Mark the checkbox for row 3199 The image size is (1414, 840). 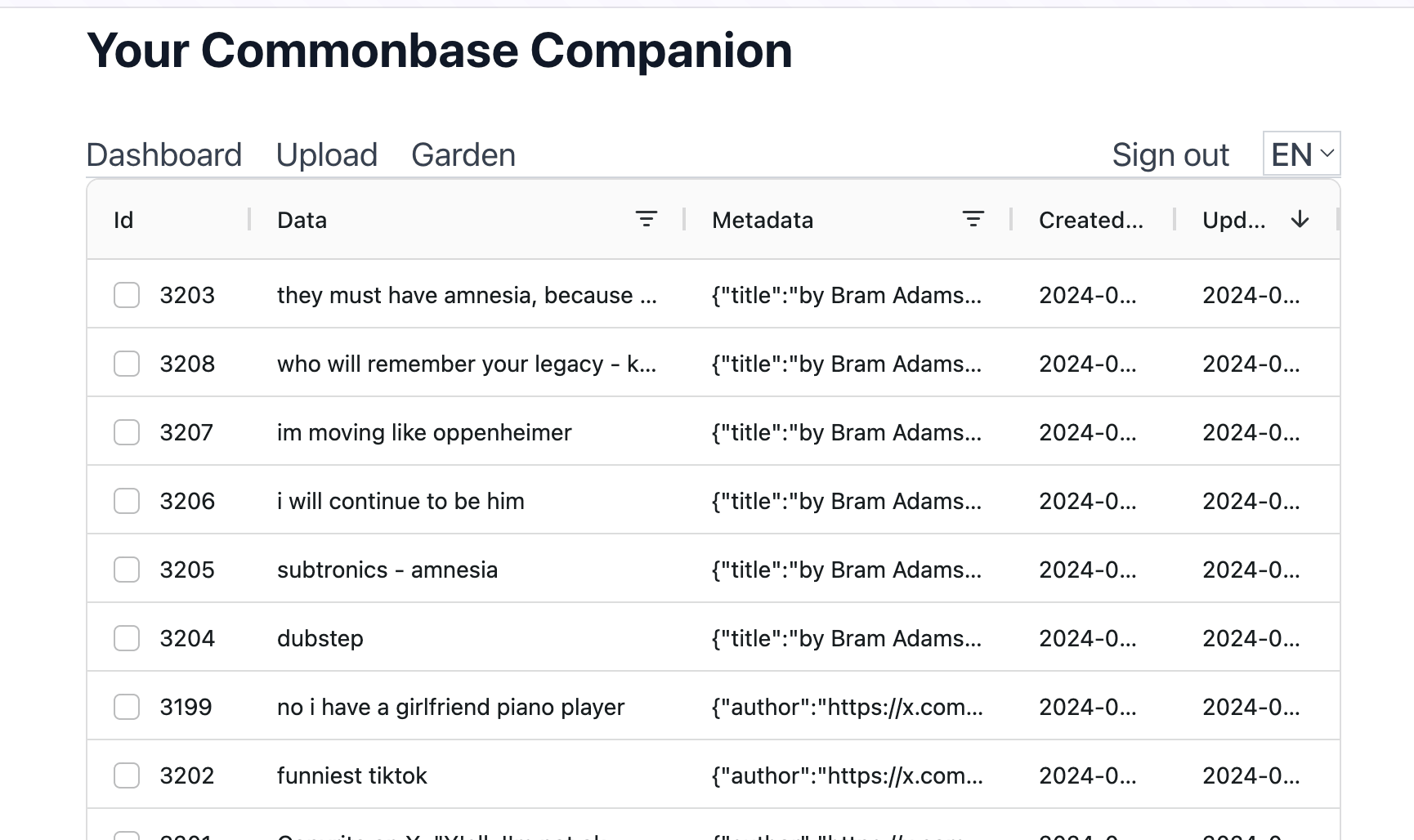(127, 707)
